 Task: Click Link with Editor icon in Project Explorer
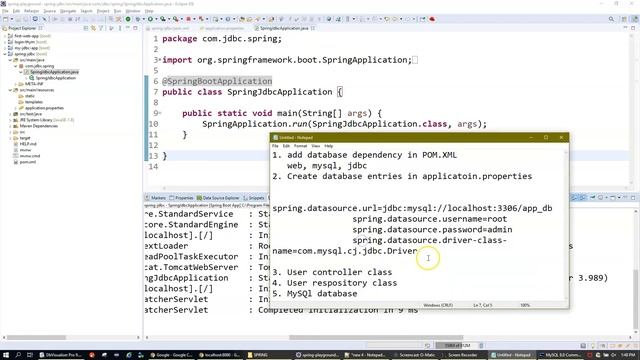(x=93, y=28)
